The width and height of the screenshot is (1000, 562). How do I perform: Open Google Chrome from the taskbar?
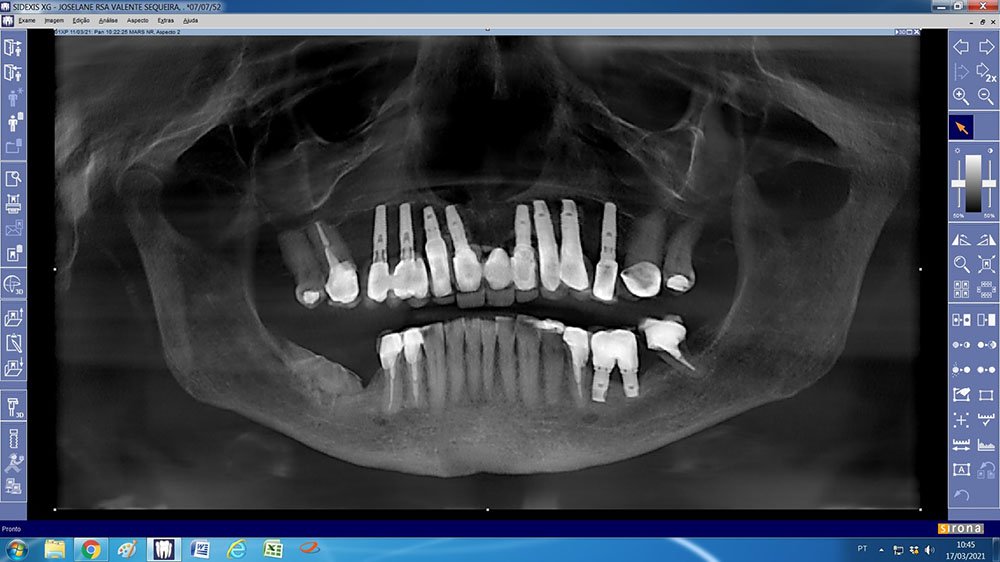(90, 549)
